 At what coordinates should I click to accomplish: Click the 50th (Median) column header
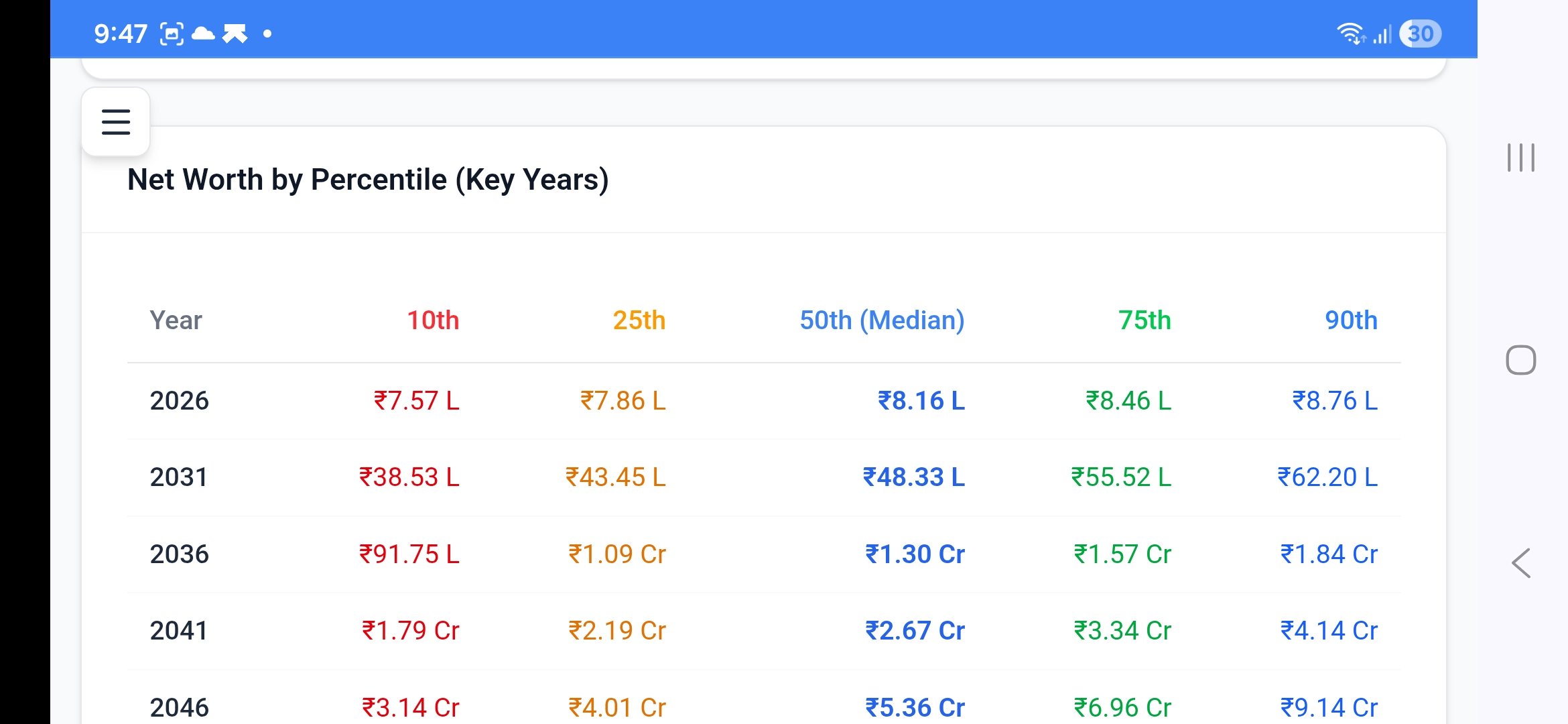click(882, 320)
